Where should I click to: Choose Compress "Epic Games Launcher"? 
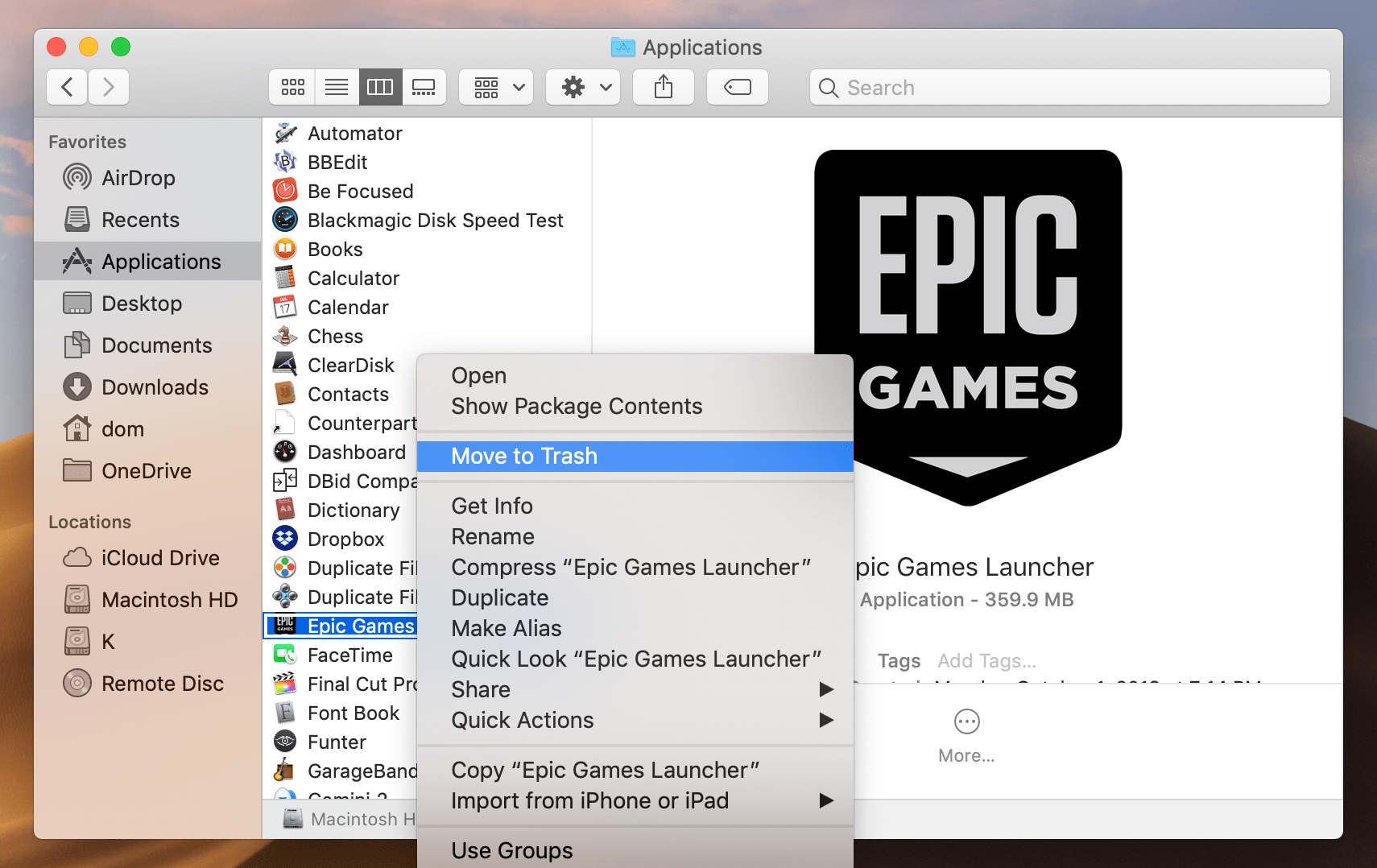[635, 568]
